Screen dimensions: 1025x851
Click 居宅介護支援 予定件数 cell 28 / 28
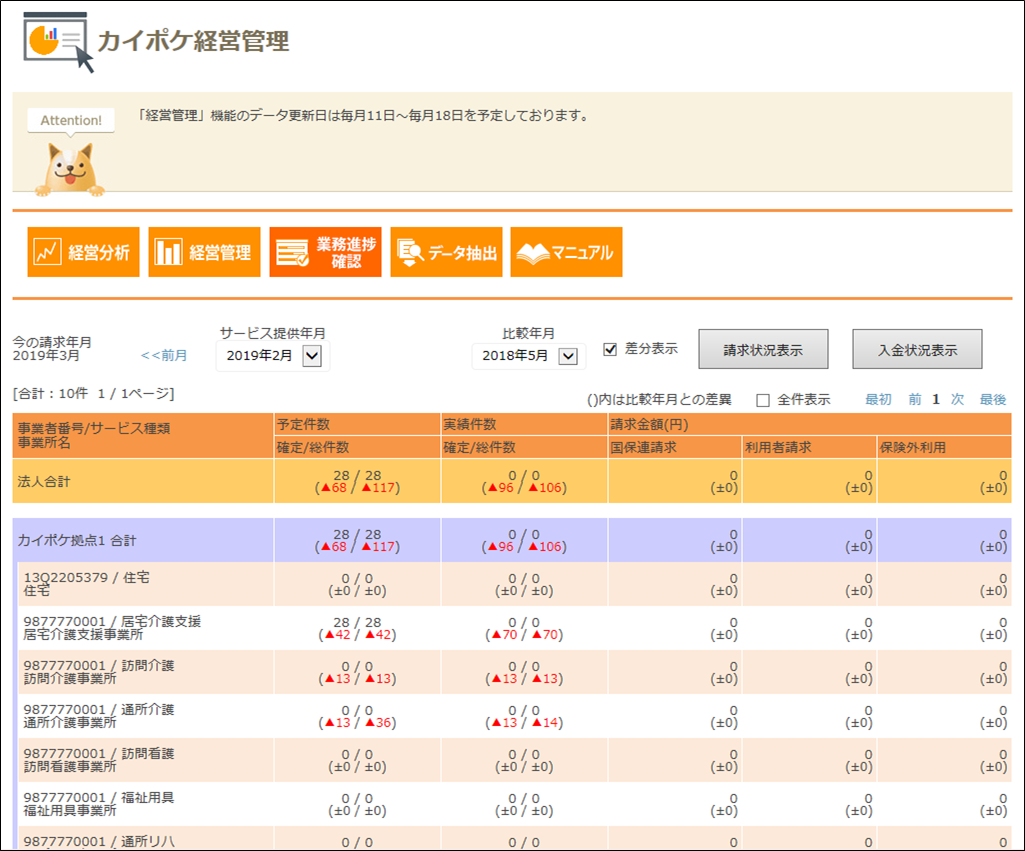(x=357, y=628)
